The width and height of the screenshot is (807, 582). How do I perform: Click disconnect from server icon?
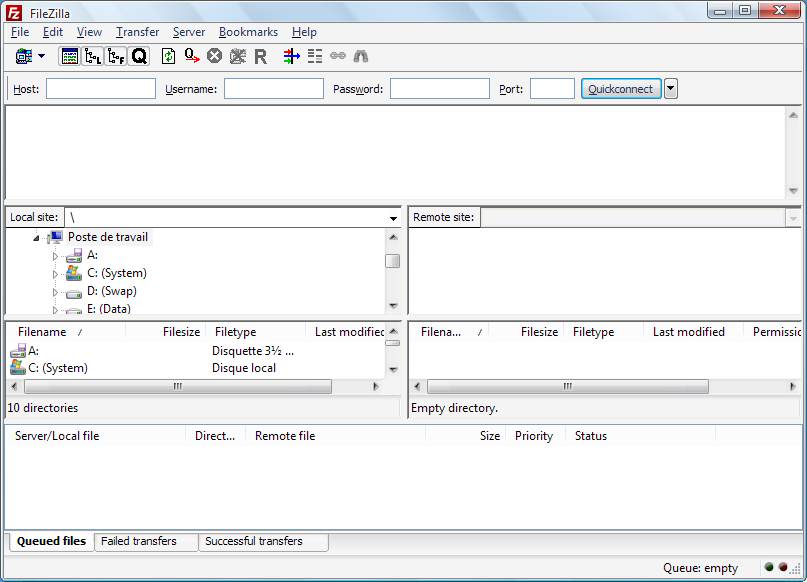pos(237,56)
